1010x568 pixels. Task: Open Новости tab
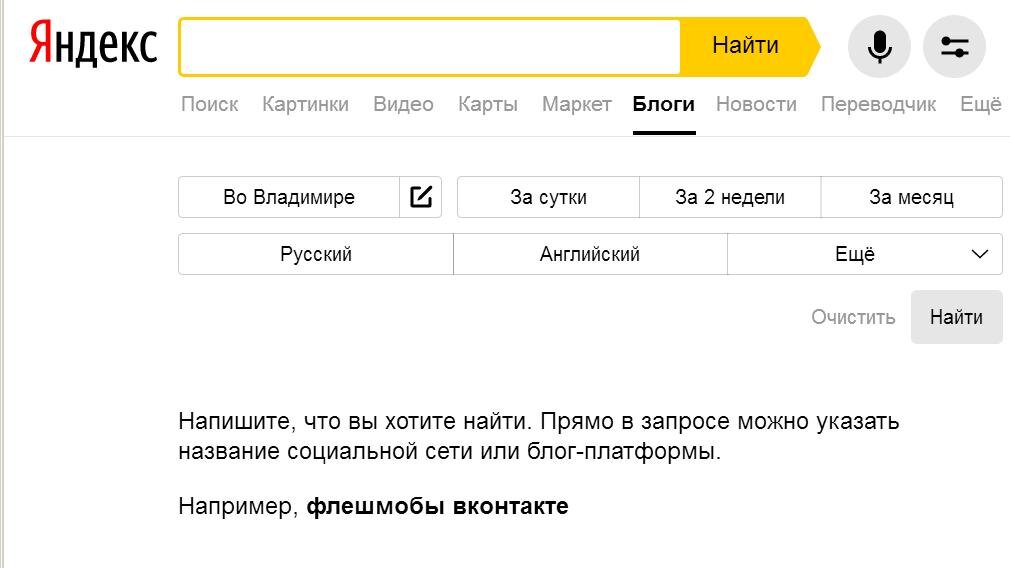[756, 104]
